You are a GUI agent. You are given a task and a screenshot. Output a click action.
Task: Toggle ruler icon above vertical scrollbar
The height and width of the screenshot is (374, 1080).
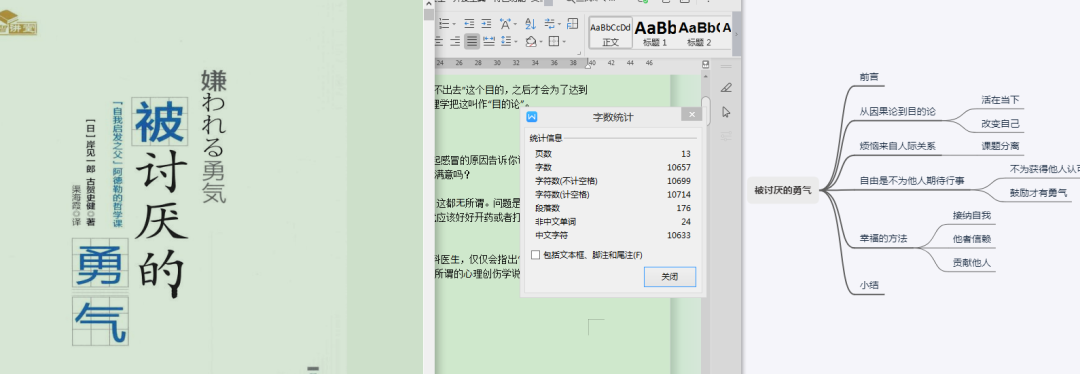point(706,64)
